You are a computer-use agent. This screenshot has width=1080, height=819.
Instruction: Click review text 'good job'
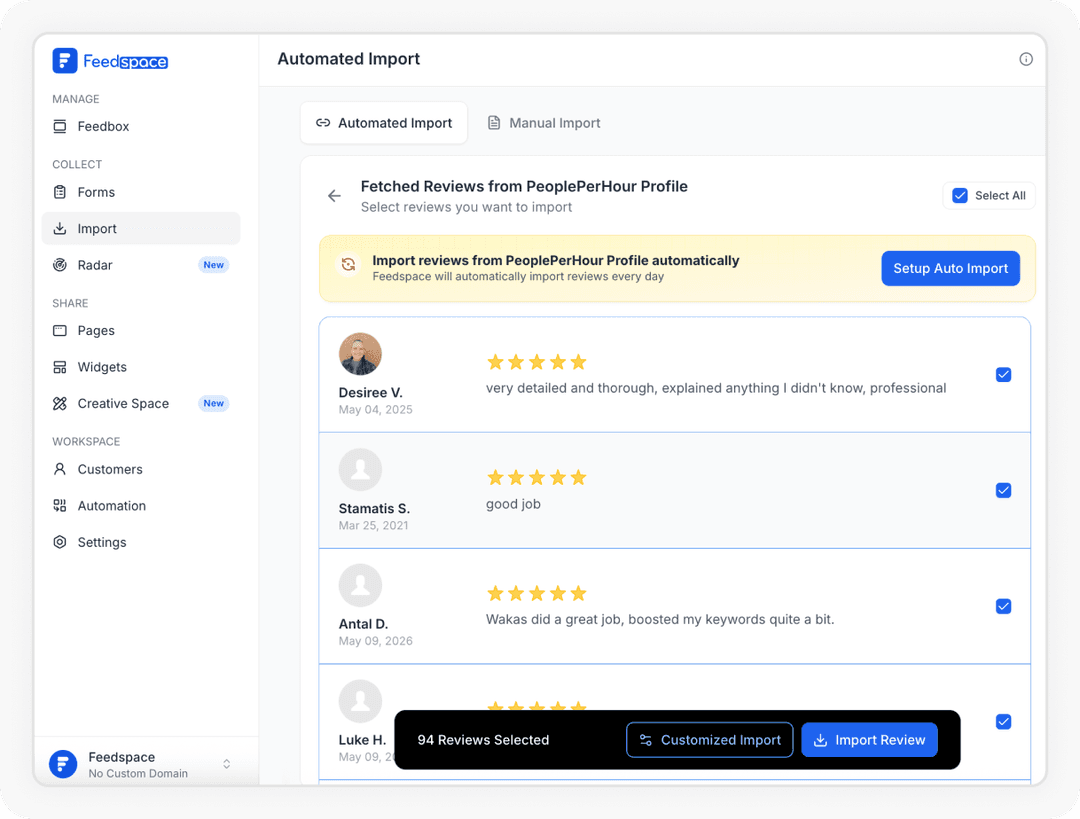(513, 504)
